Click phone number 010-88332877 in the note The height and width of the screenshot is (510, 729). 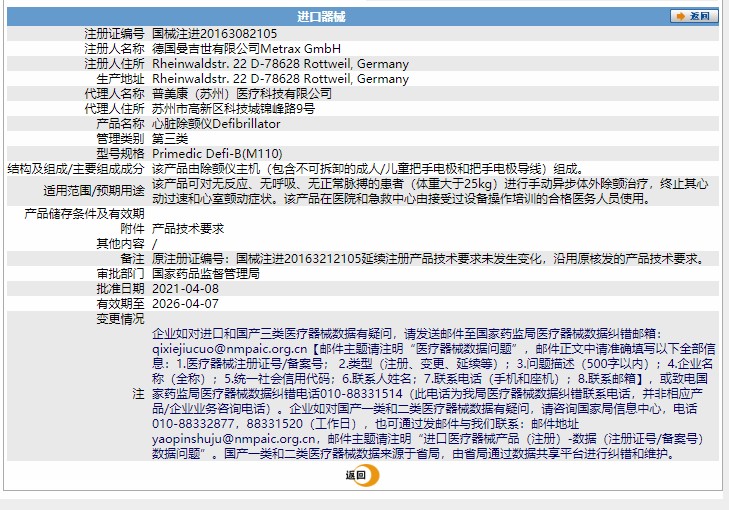(x=193, y=424)
